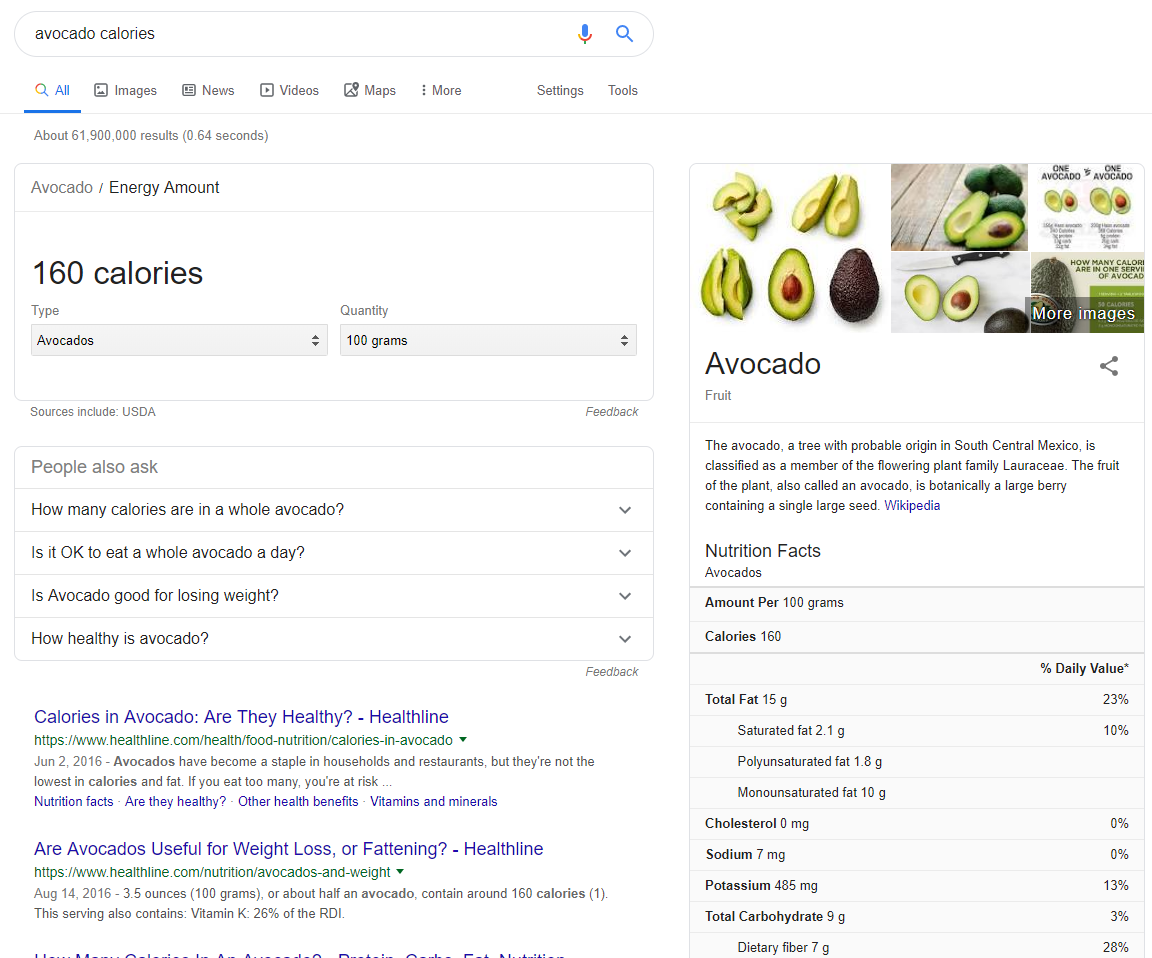Click the Tools button

[x=623, y=90]
